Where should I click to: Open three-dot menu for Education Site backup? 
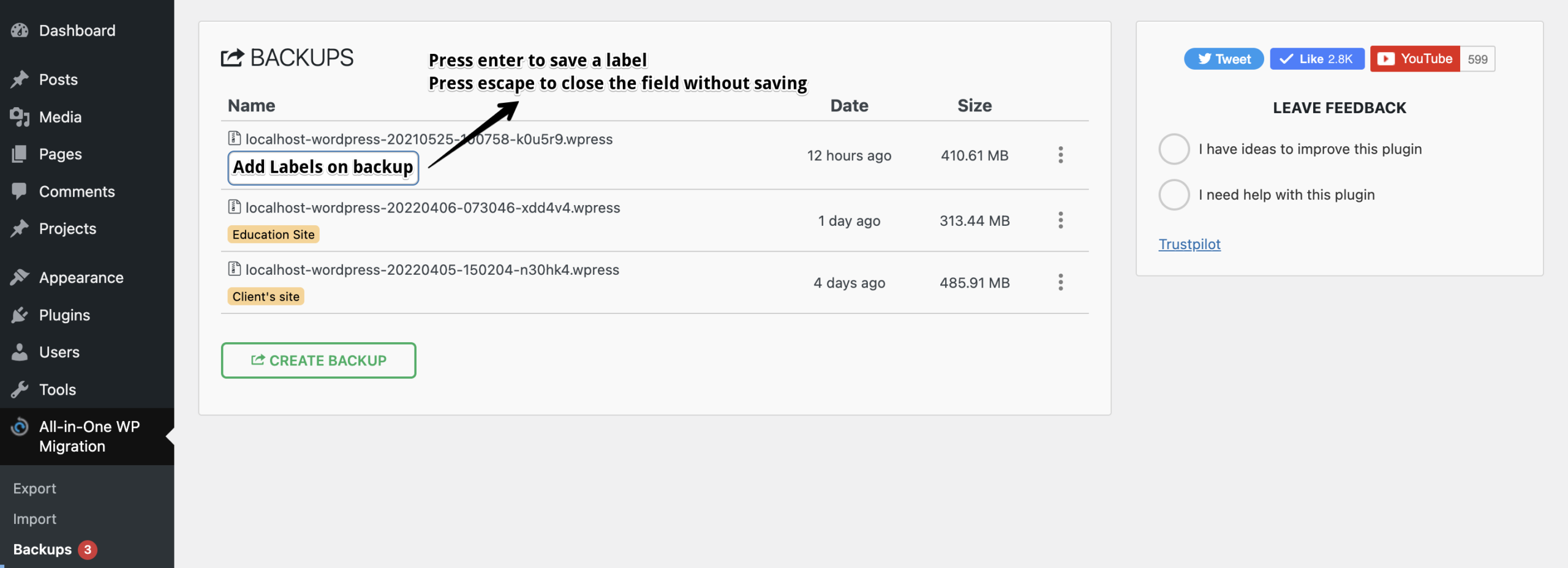[x=1060, y=220]
